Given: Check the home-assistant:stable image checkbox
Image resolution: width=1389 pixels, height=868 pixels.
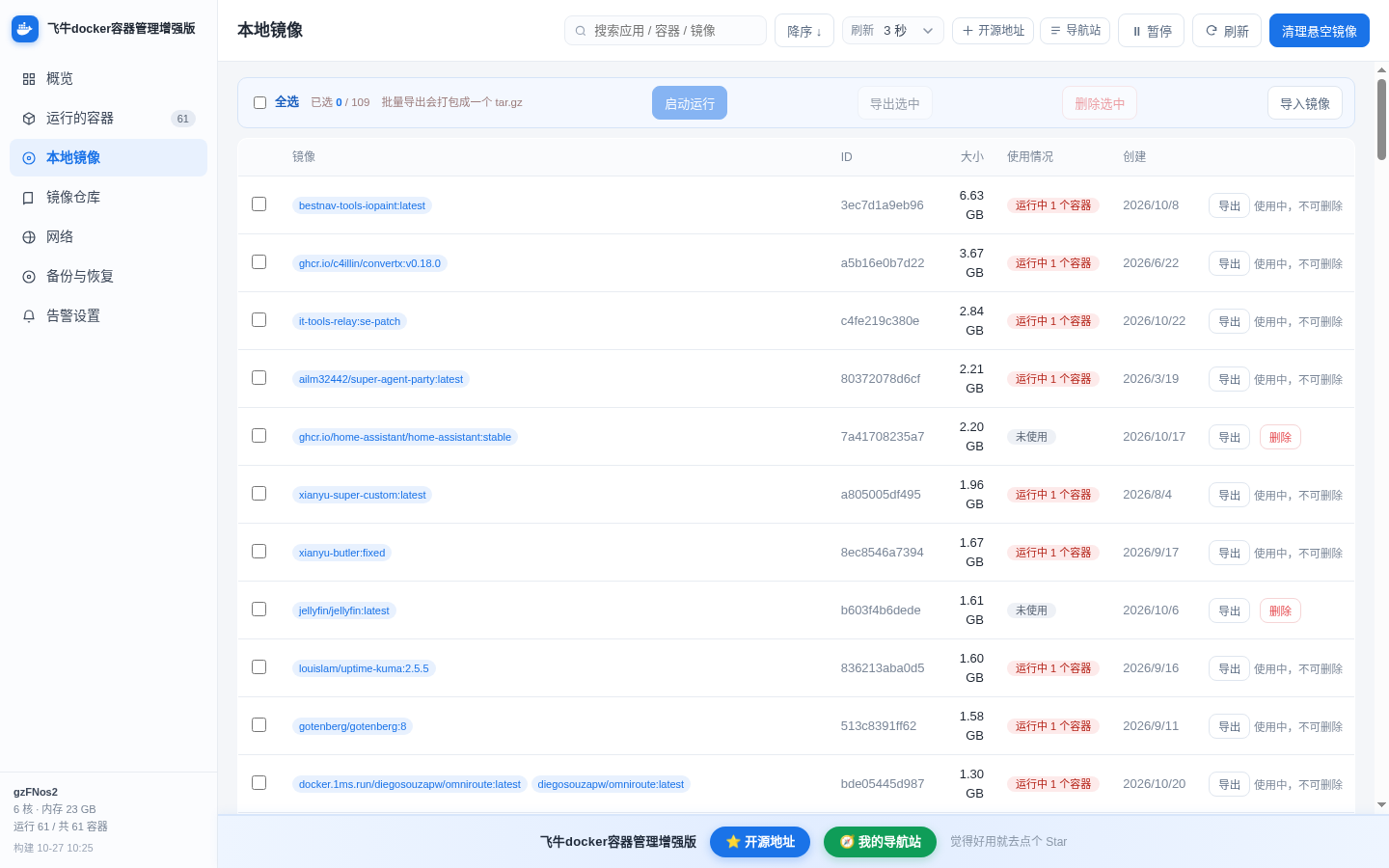Looking at the screenshot, I should 259,435.
